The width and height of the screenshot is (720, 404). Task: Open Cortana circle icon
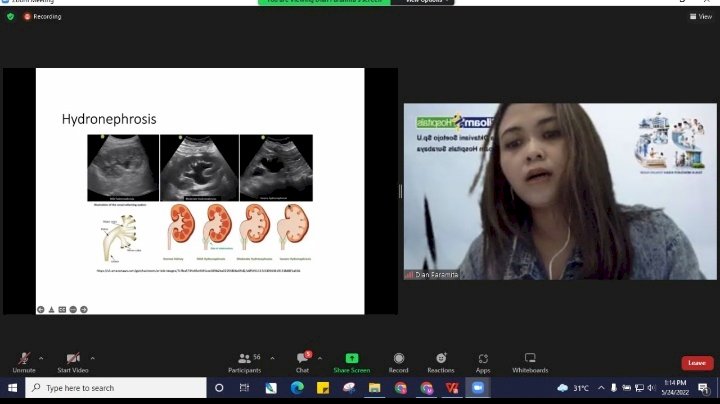219,388
